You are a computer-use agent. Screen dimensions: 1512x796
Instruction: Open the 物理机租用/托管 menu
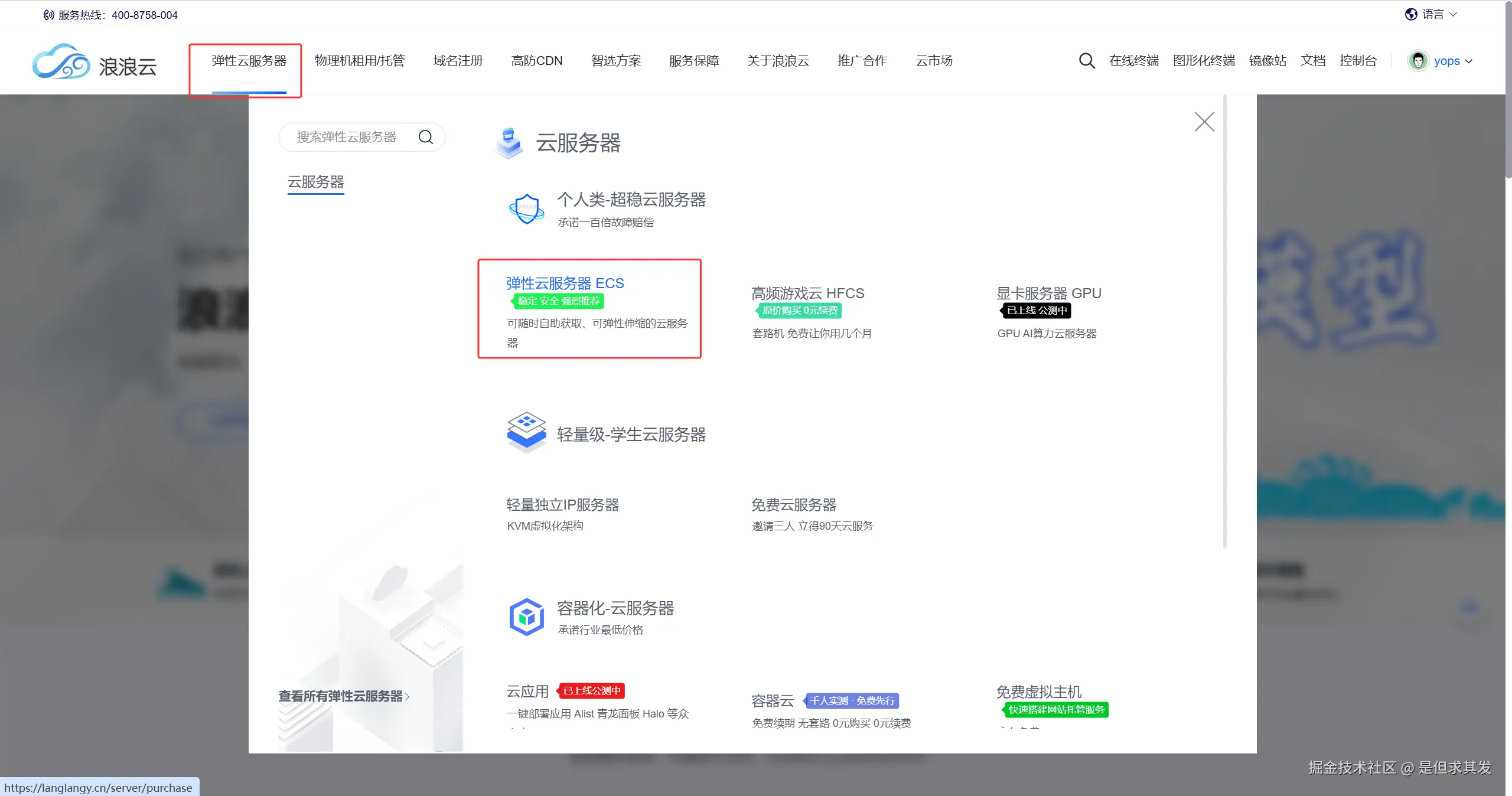tap(360, 61)
